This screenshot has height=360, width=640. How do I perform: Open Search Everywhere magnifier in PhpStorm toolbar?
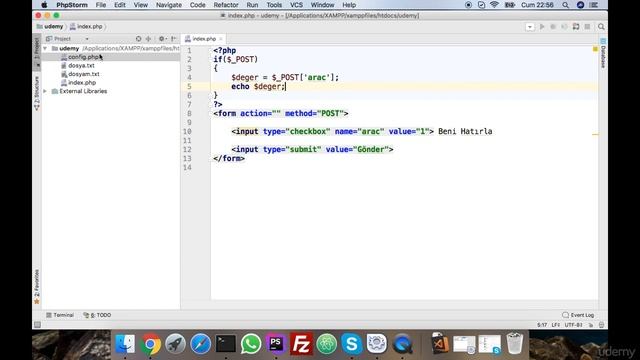(x=601, y=27)
